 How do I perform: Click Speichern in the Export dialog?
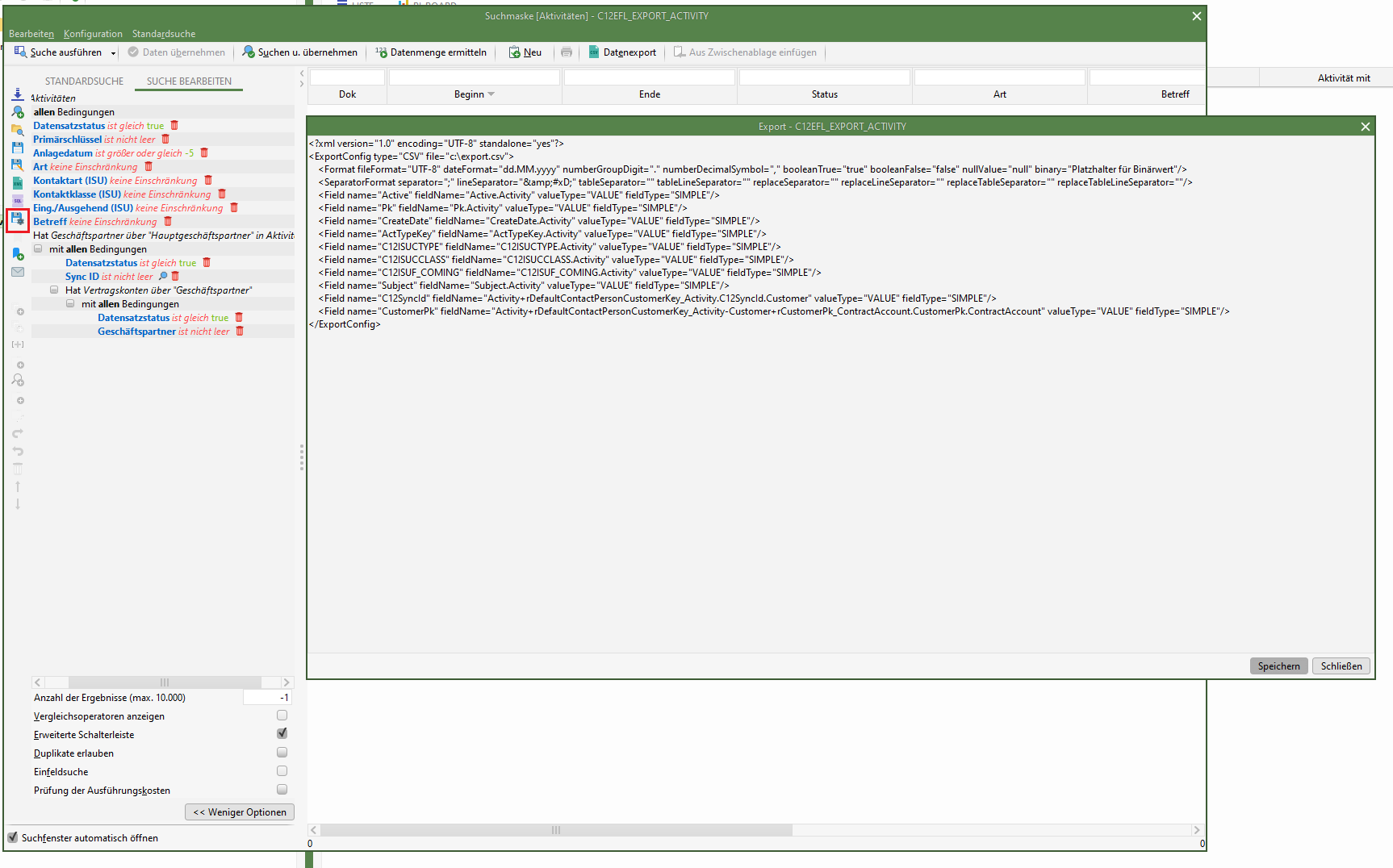click(x=1278, y=666)
